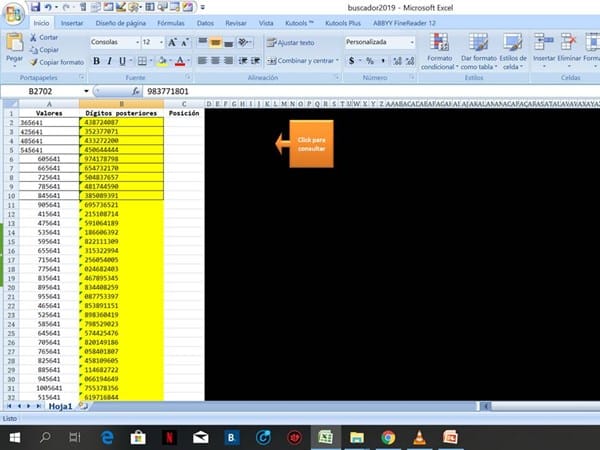Activate Copiar formato painter
Image resolution: width=600 pixels, height=450 pixels.
[x=57, y=62]
